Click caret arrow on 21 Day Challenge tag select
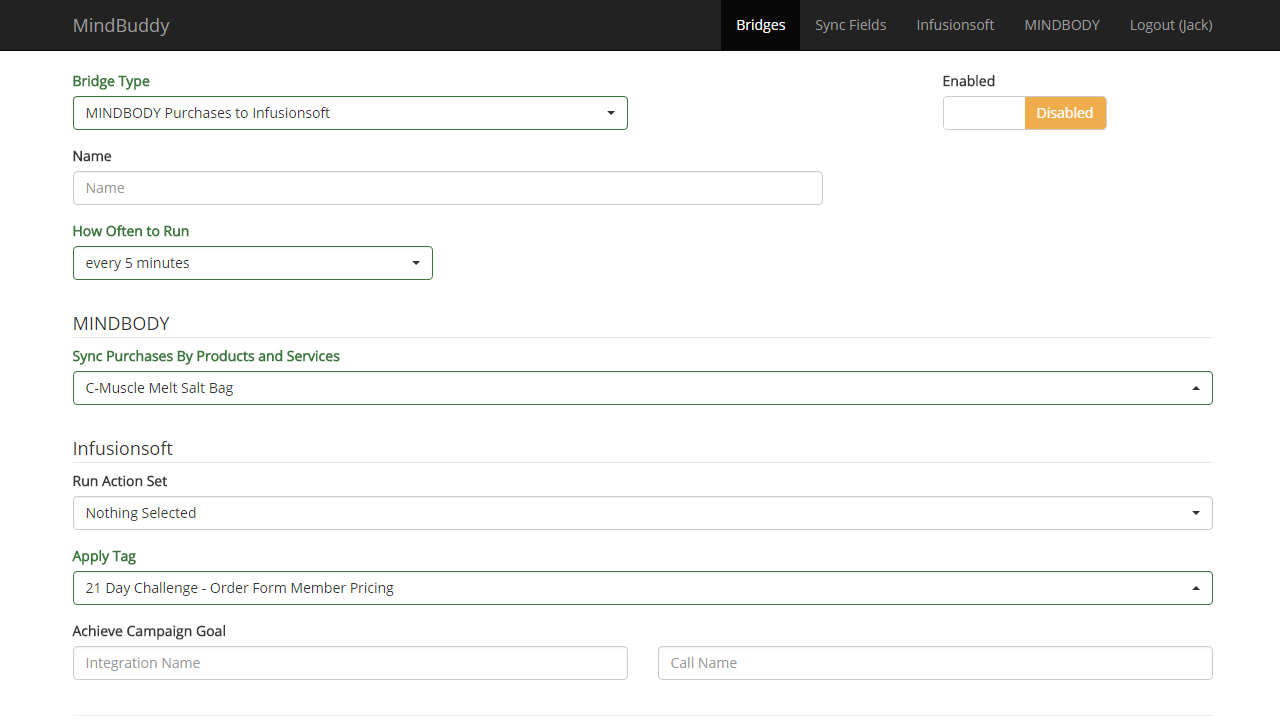Image resolution: width=1280 pixels, height=720 pixels. 1195,588
